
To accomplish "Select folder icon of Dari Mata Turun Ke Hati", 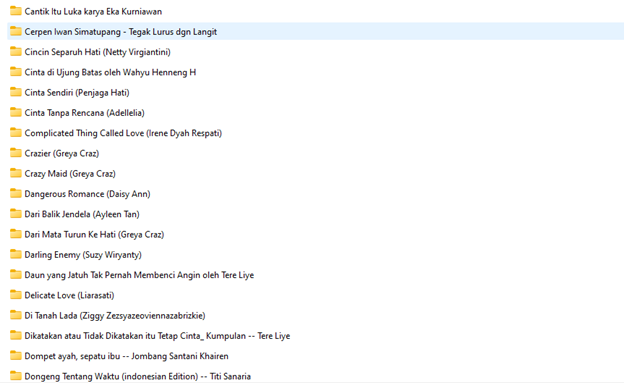I will [16, 234].
